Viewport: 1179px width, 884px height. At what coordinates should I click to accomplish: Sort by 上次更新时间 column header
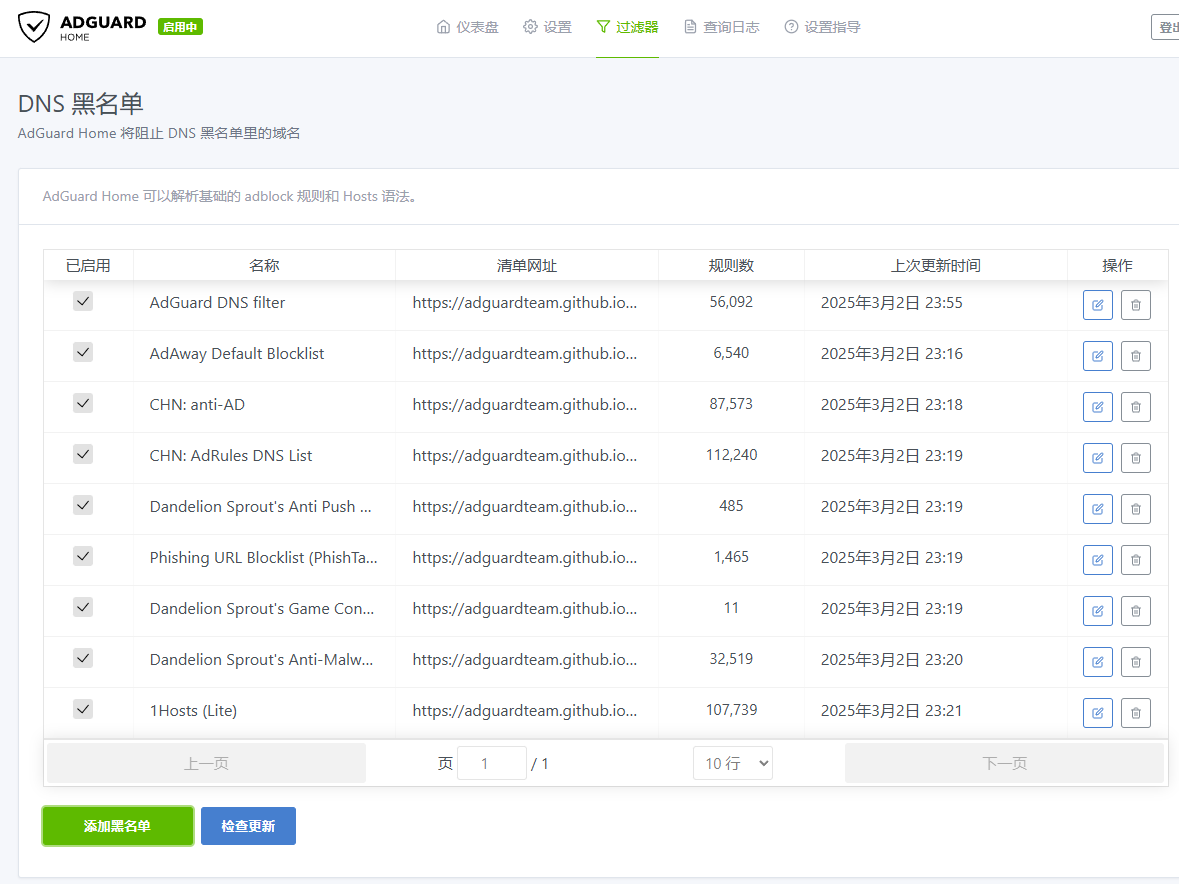pos(935,265)
